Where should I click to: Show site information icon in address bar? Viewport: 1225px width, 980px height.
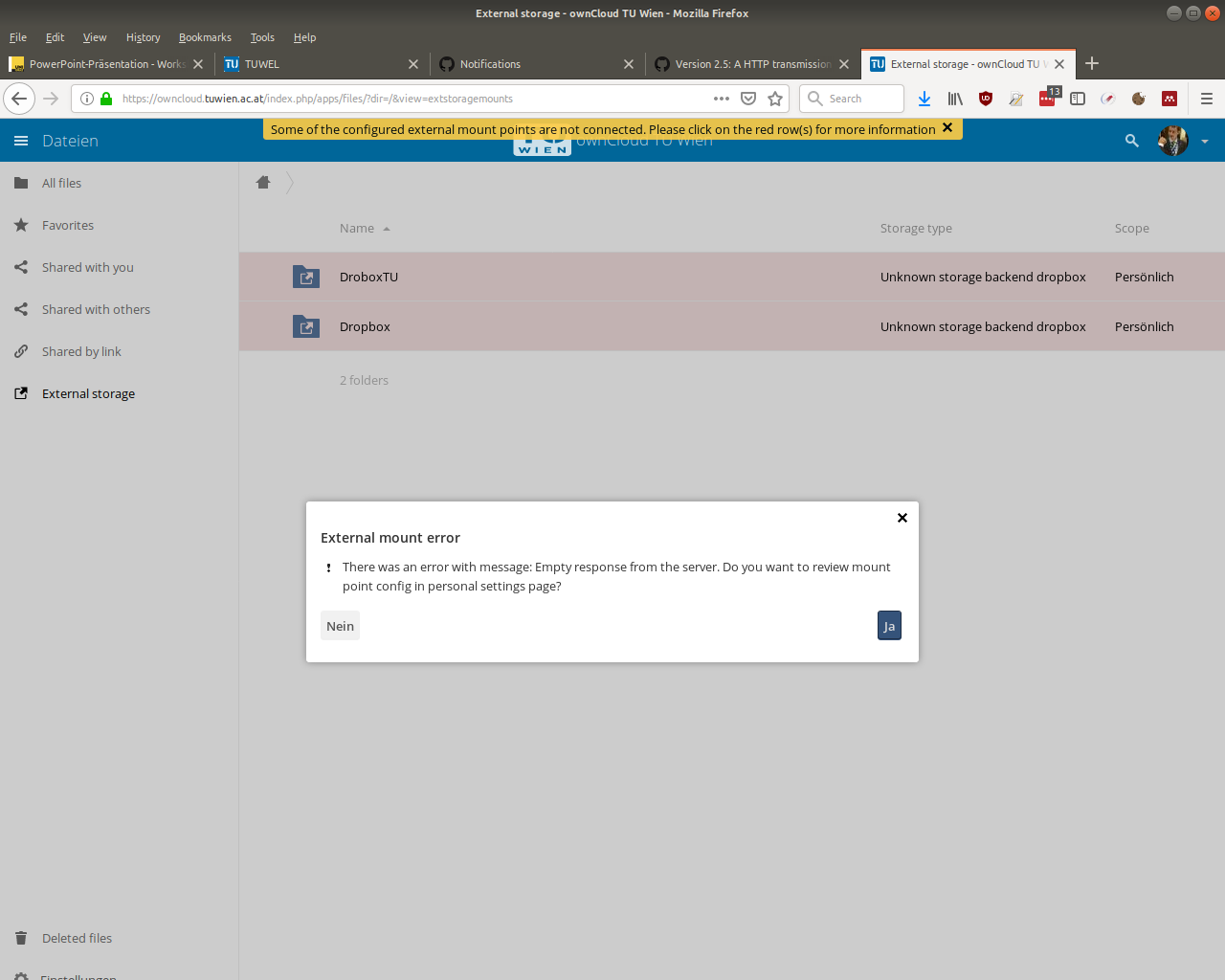coord(87,99)
